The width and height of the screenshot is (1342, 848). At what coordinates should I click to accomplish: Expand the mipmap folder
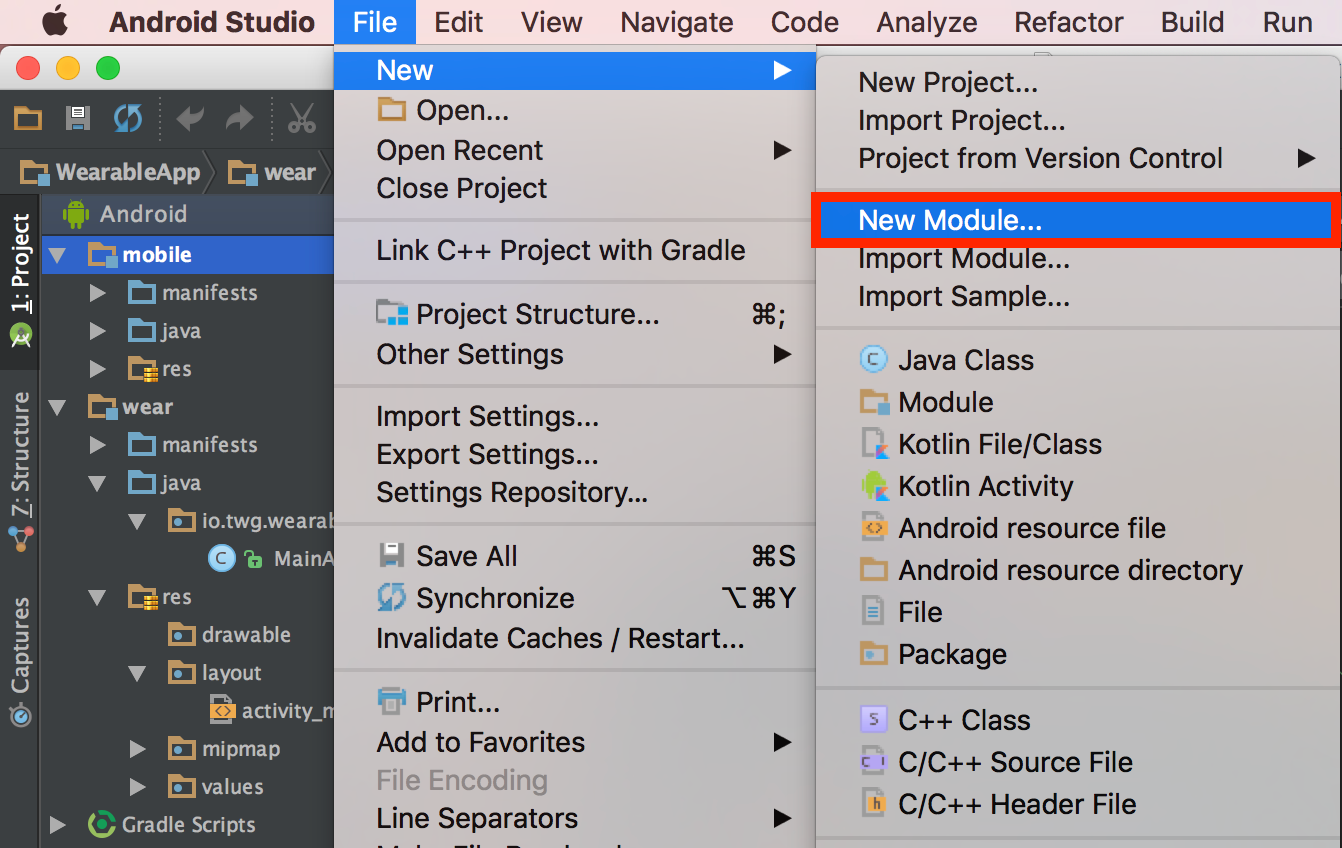pyautogui.click(x=138, y=749)
